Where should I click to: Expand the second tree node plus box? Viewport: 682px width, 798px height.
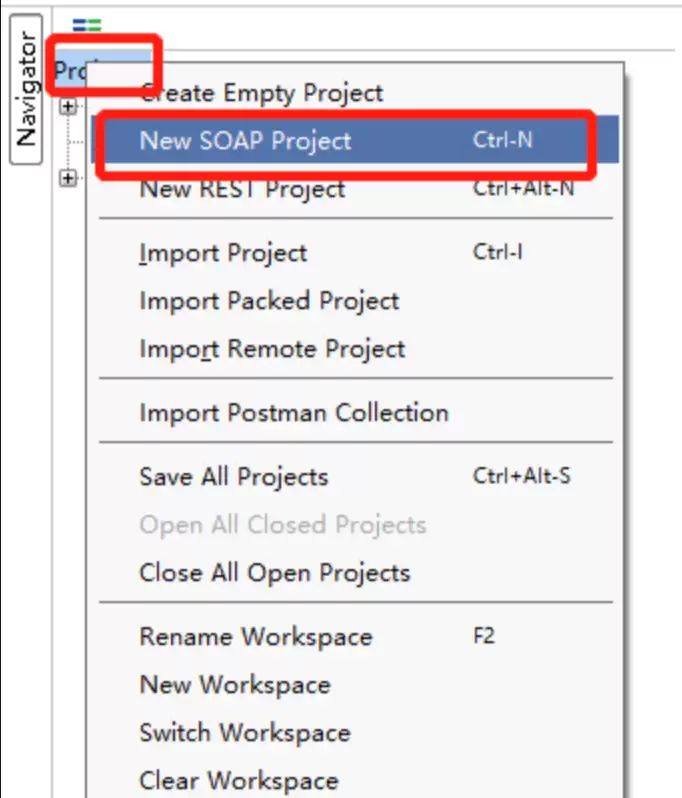click(x=68, y=179)
